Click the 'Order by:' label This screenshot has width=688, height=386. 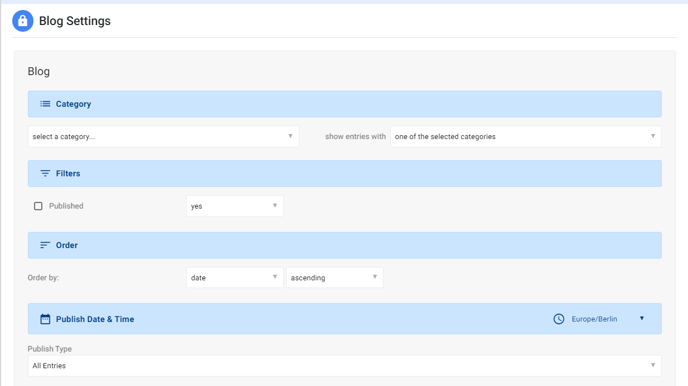[x=43, y=278]
